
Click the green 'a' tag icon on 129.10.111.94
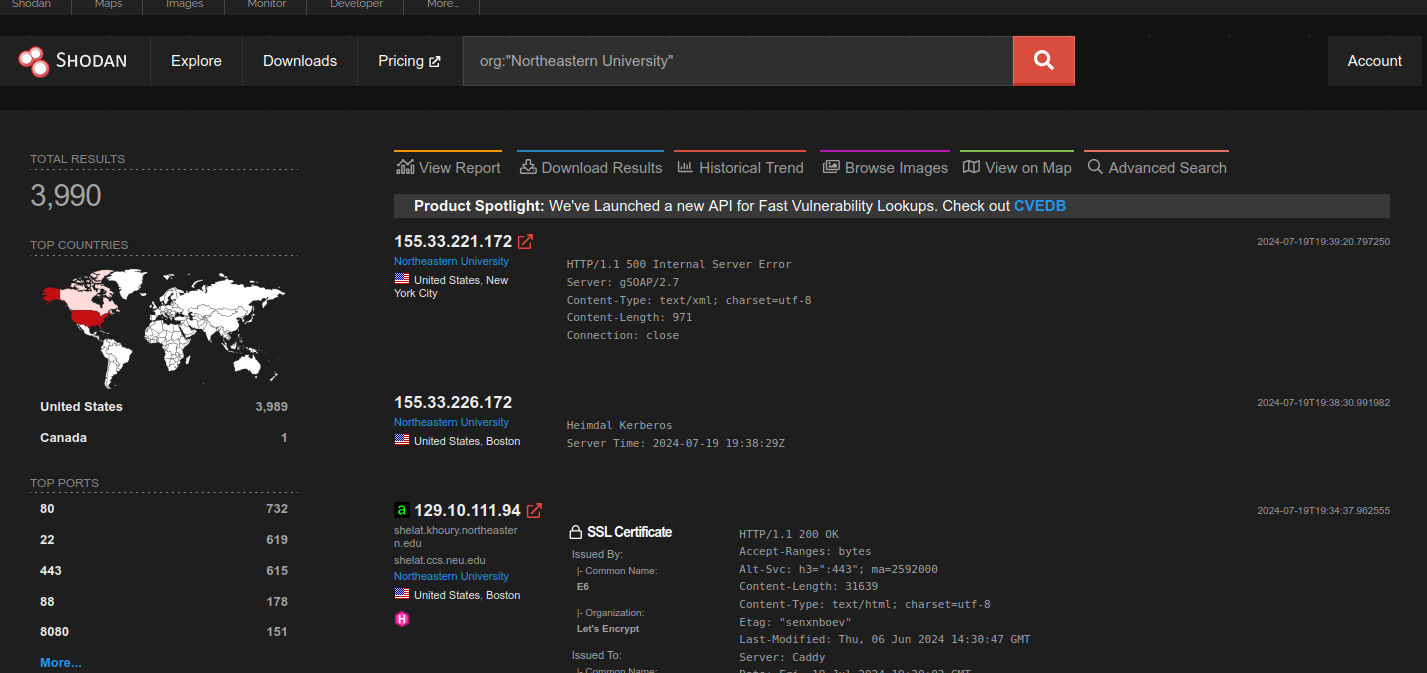pyautogui.click(x=401, y=510)
